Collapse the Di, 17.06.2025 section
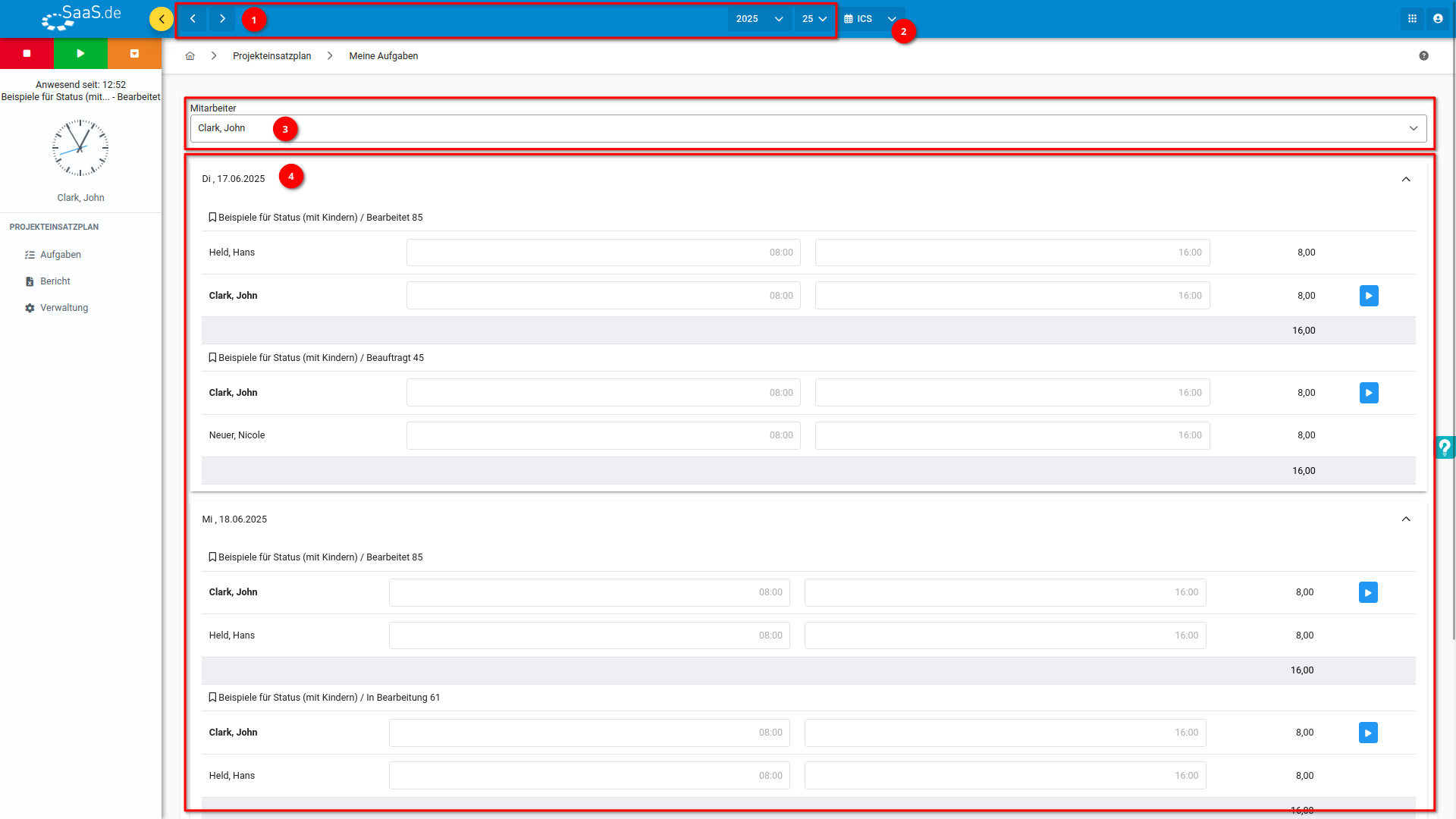Screen dimensions: 1456x819 [x=1406, y=179]
